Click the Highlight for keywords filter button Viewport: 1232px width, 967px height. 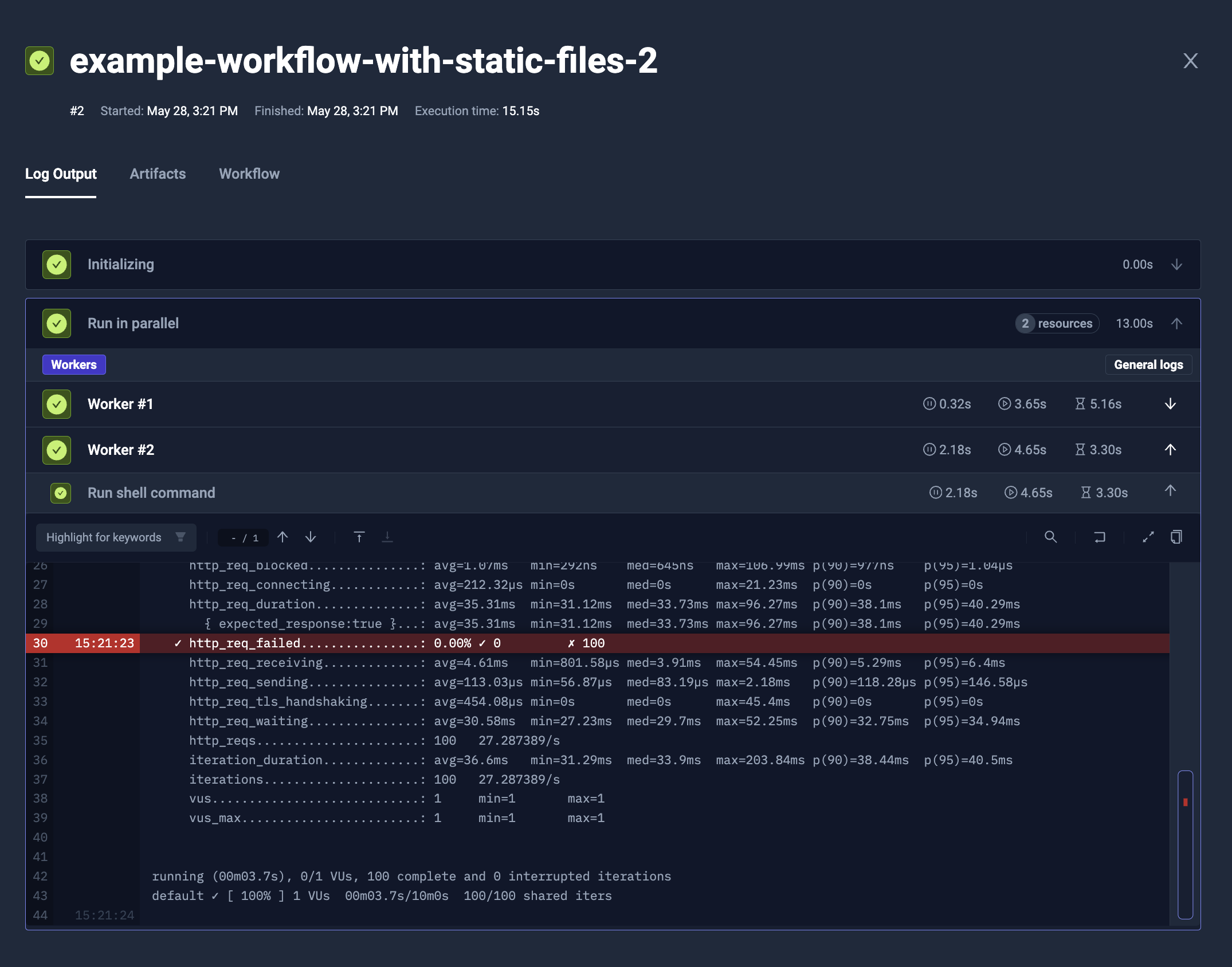pyautogui.click(x=179, y=537)
